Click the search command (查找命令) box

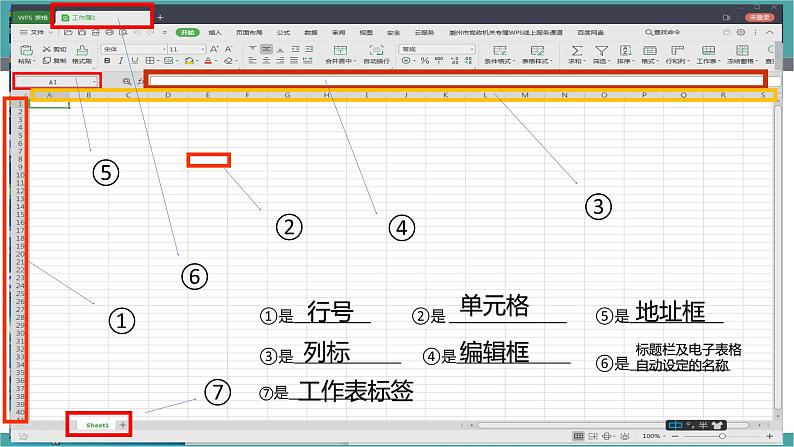[x=662, y=32]
